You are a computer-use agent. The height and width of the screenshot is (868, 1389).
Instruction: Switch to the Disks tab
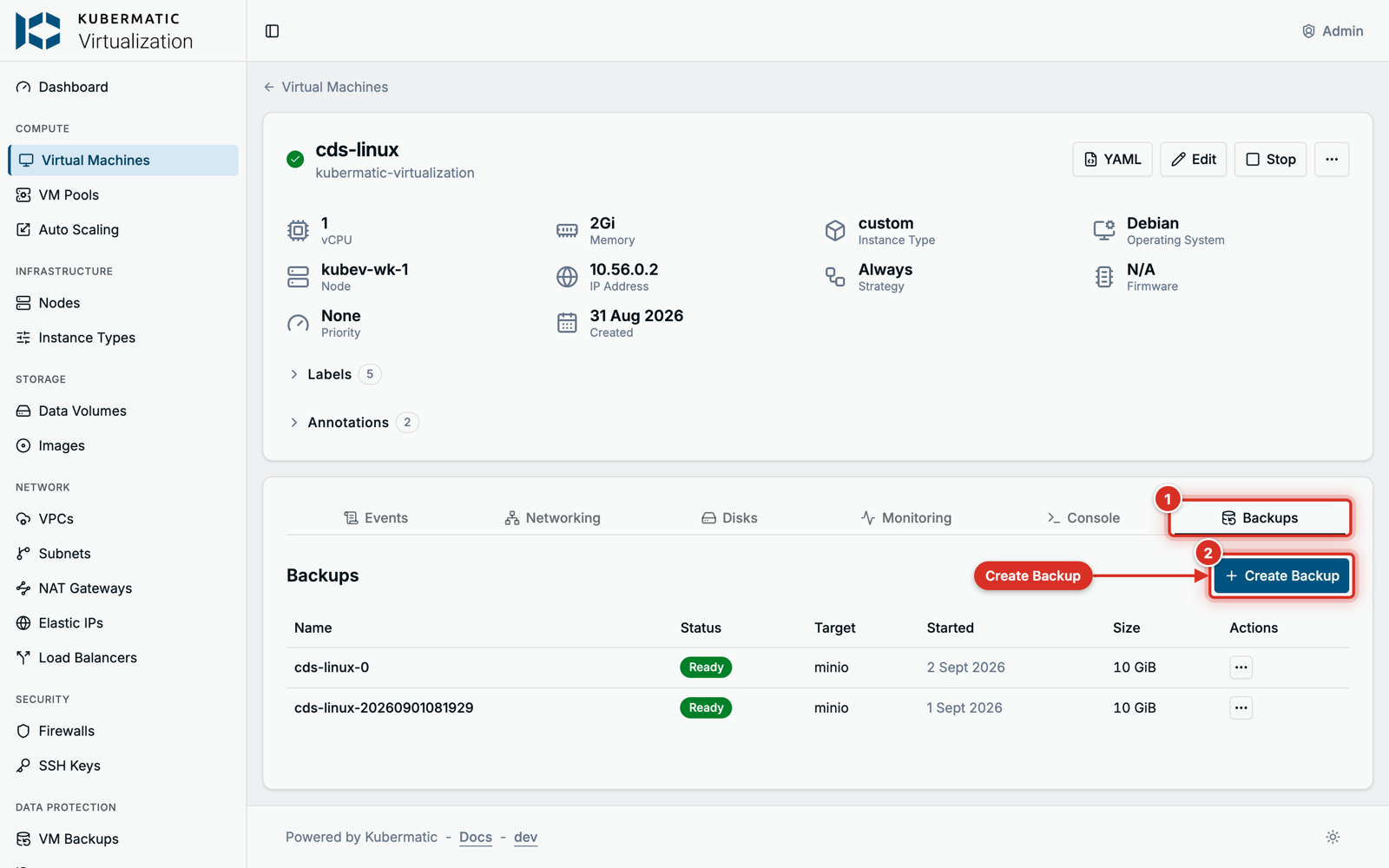(x=730, y=518)
